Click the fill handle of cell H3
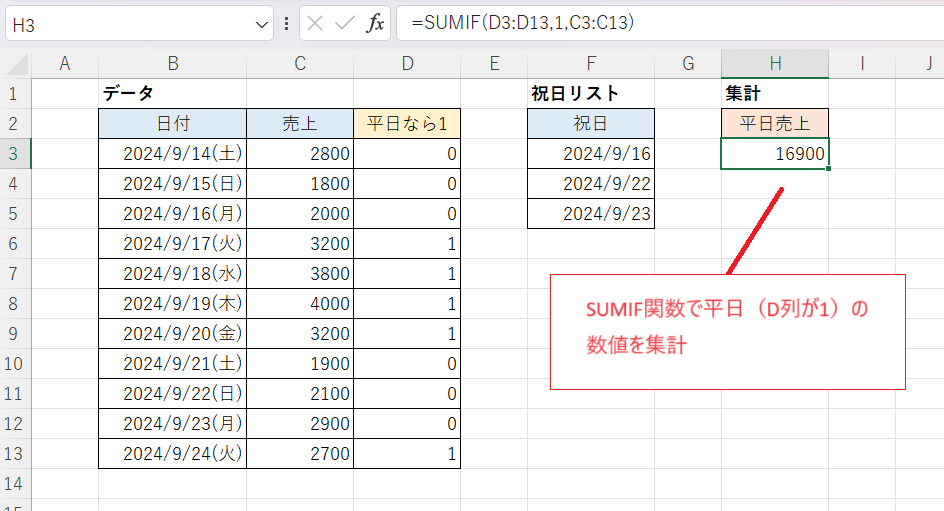 coord(828,169)
